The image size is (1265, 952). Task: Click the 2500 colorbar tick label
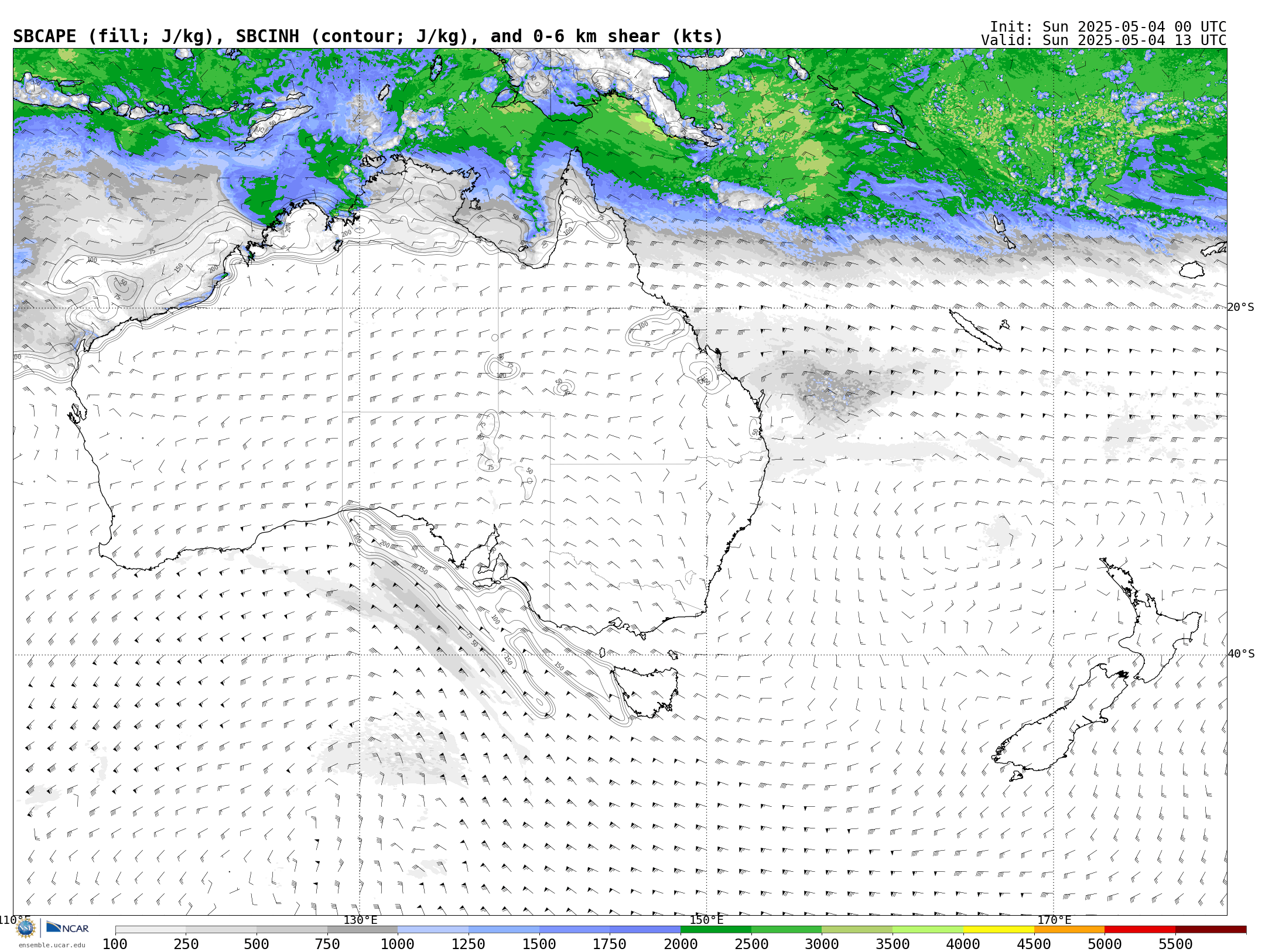(751, 944)
